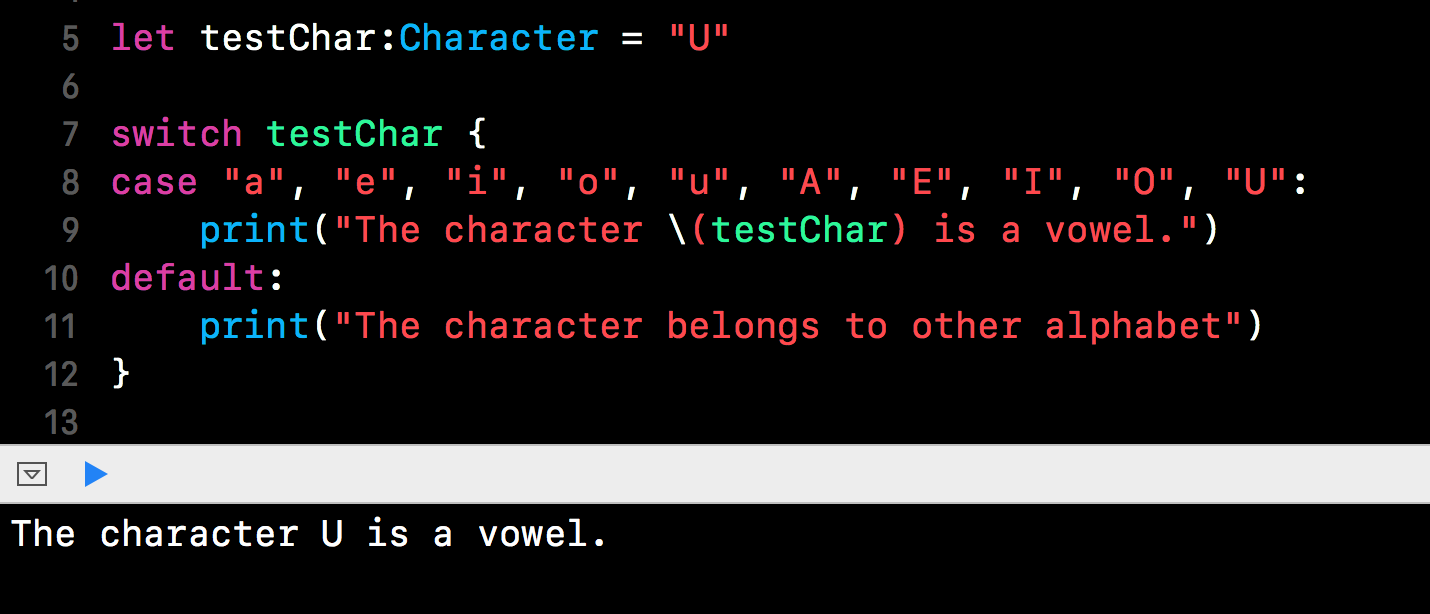Image resolution: width=1430 pixels, height=614 pixels.
Task: Click the default keyword
Action: tap(188, 278)
